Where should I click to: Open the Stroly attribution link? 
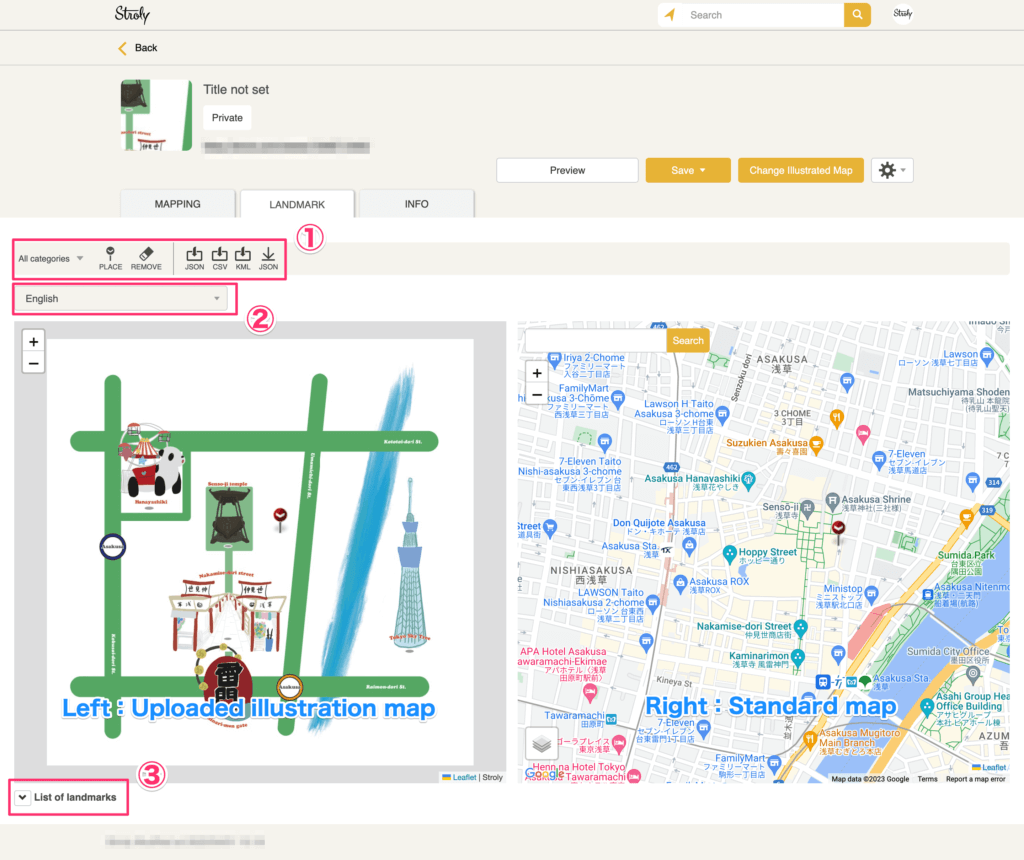tap(492, 777)
